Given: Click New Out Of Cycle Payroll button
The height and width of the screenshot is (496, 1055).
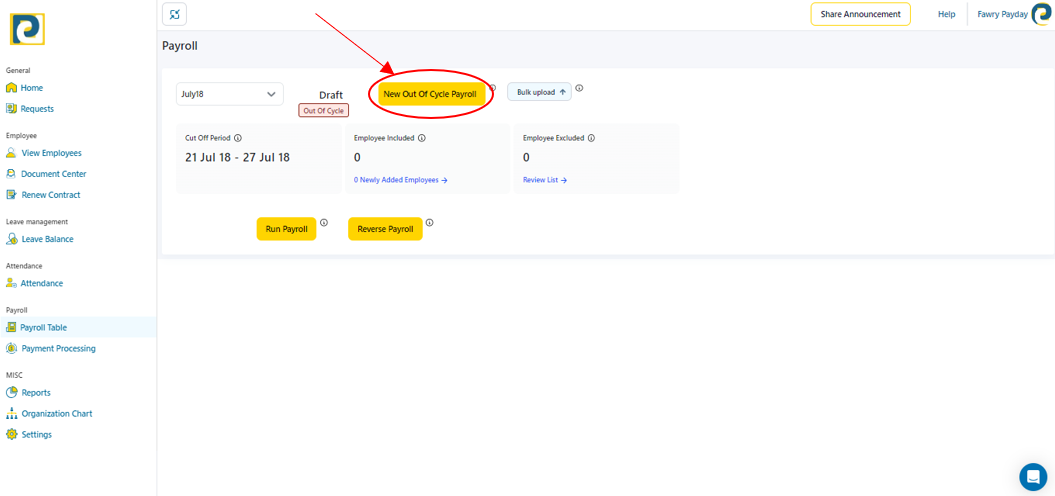Looking at the screenshot, I should (430, 94).
